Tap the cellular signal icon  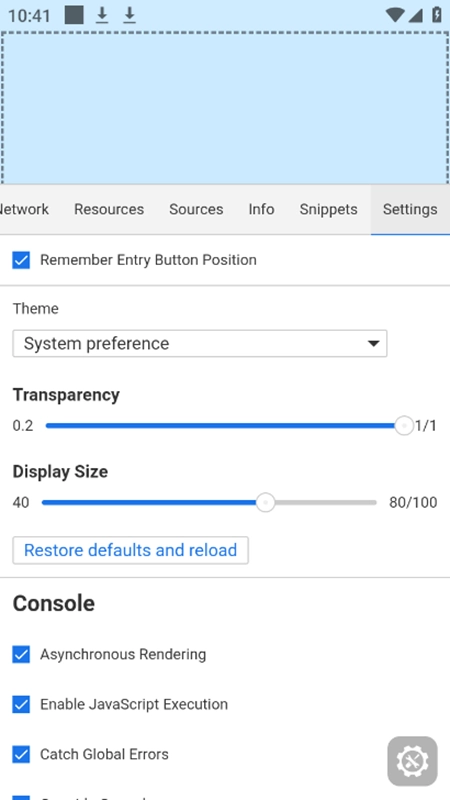point(415,15)
